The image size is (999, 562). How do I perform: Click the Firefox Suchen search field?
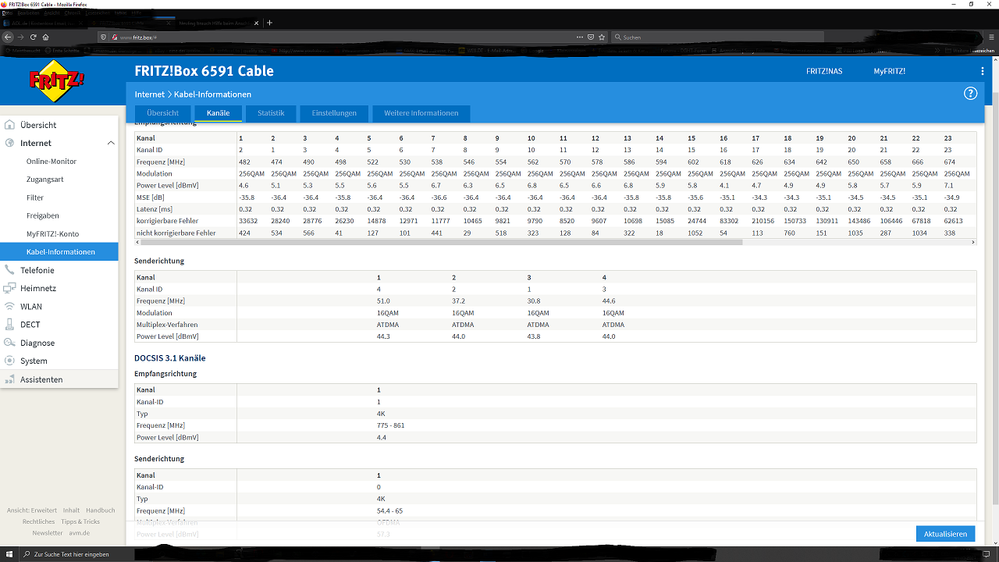(717, 37)
